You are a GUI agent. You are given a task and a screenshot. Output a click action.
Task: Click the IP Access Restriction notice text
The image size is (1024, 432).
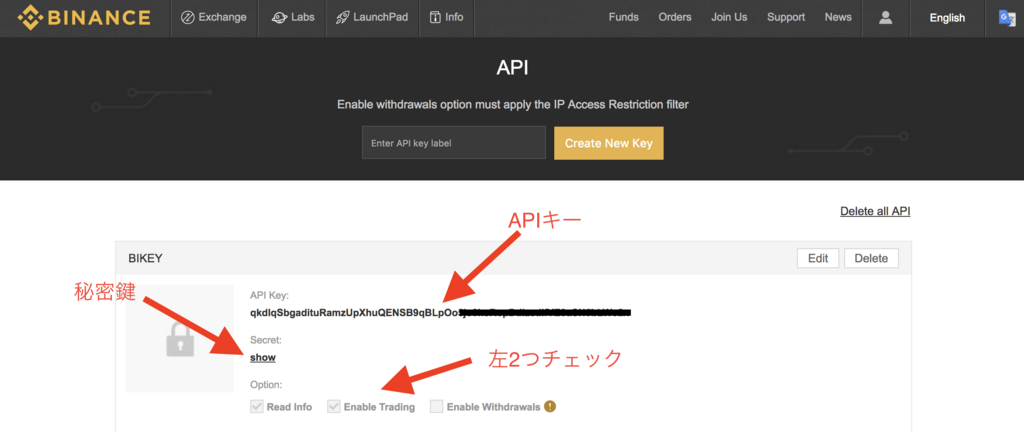click(x=513, y=104)
